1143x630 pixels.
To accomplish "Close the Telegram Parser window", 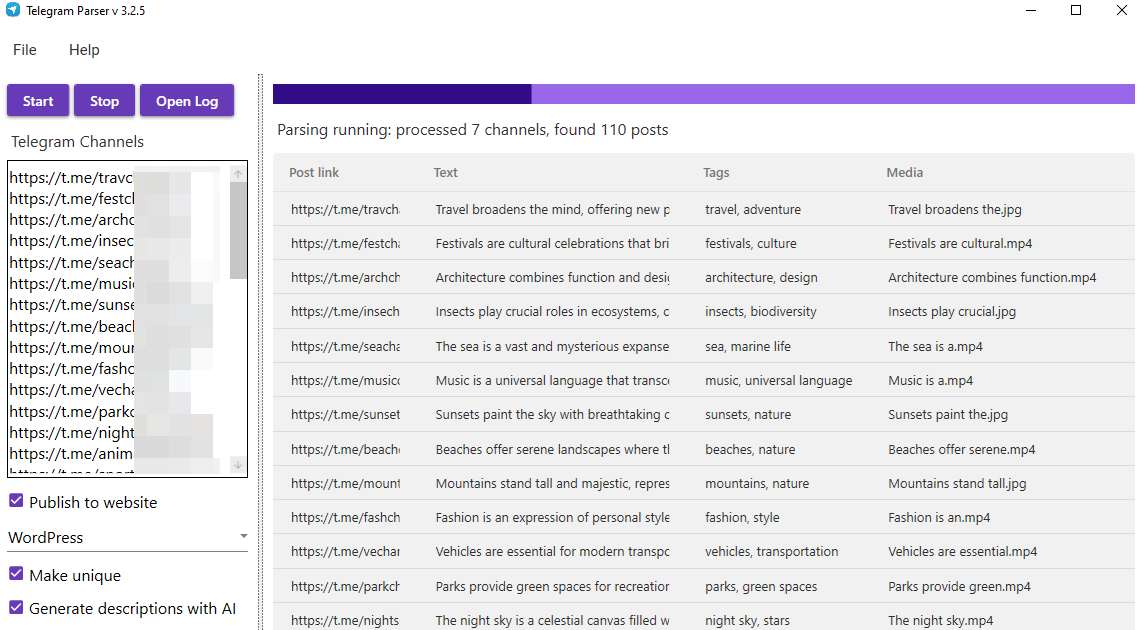I will click(1122, 10).
